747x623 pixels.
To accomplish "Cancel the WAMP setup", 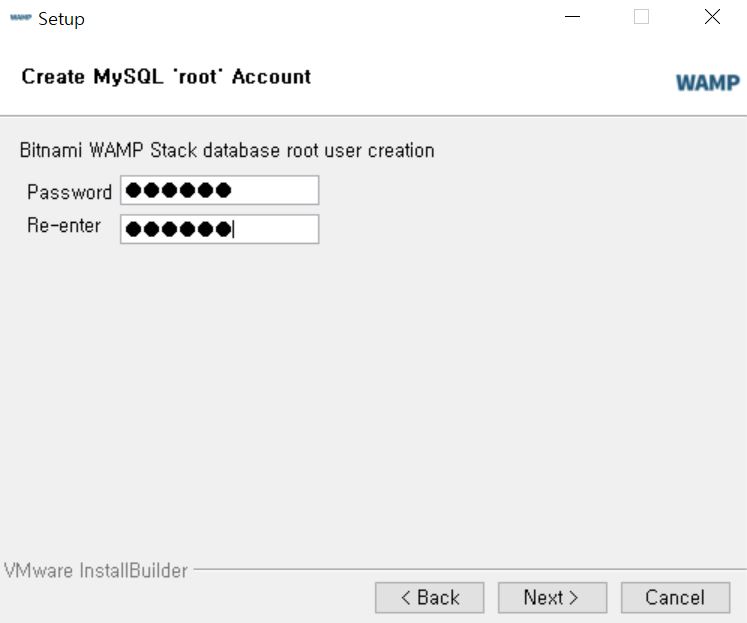I will coord(675,597).
